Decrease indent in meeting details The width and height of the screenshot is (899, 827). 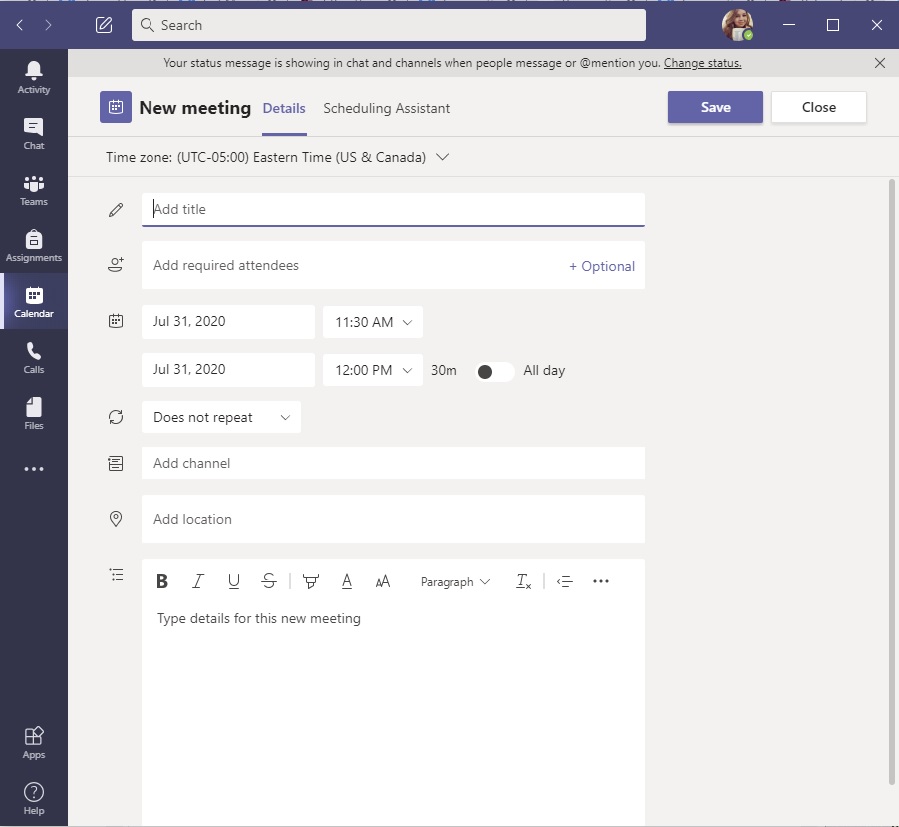click(x=565, y=582)
